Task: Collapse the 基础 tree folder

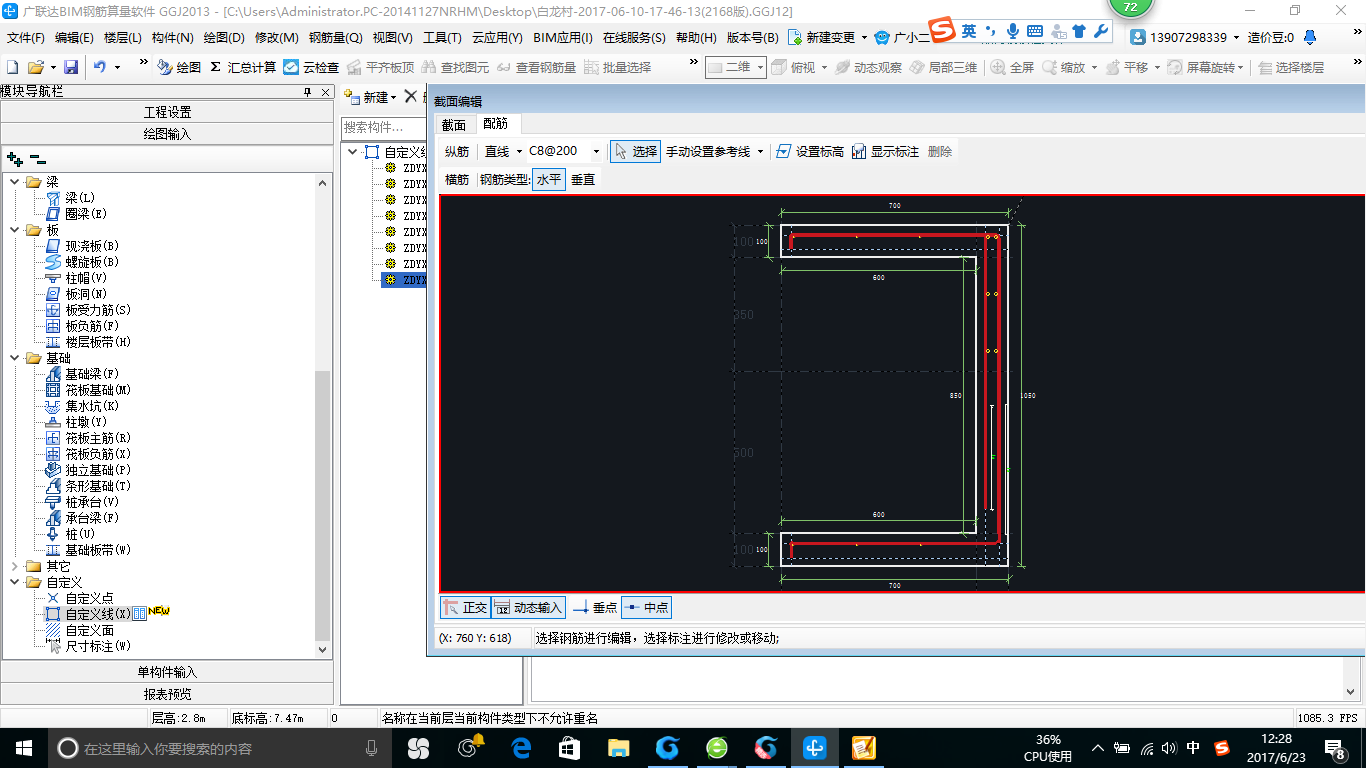Action: (15, 358)
